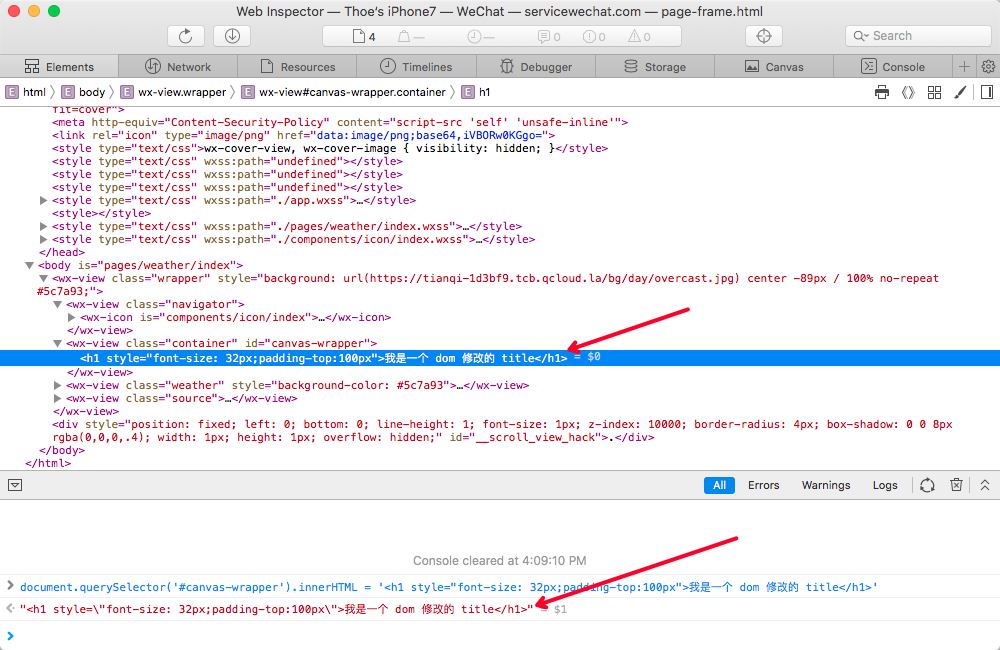The image size is (1000, 650).
Task: Clear the console log with trash icon
Action: point(956,485)
